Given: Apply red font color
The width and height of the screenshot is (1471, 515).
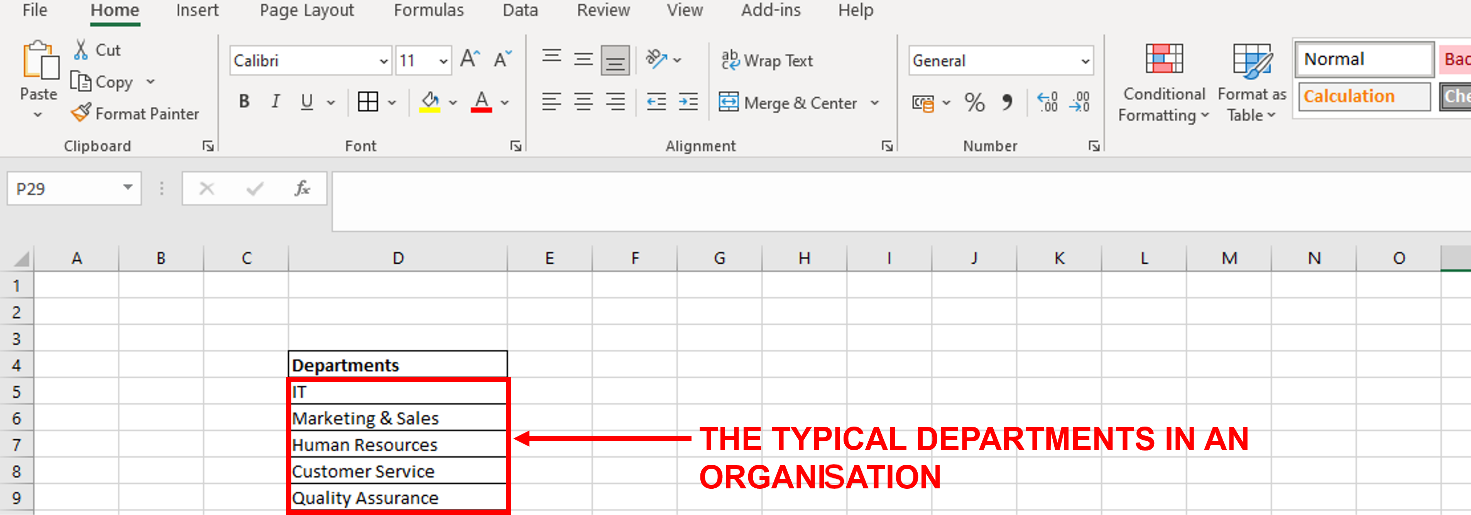Looking at the screenshot, I should pyautogui.click(x=481, y=102).
